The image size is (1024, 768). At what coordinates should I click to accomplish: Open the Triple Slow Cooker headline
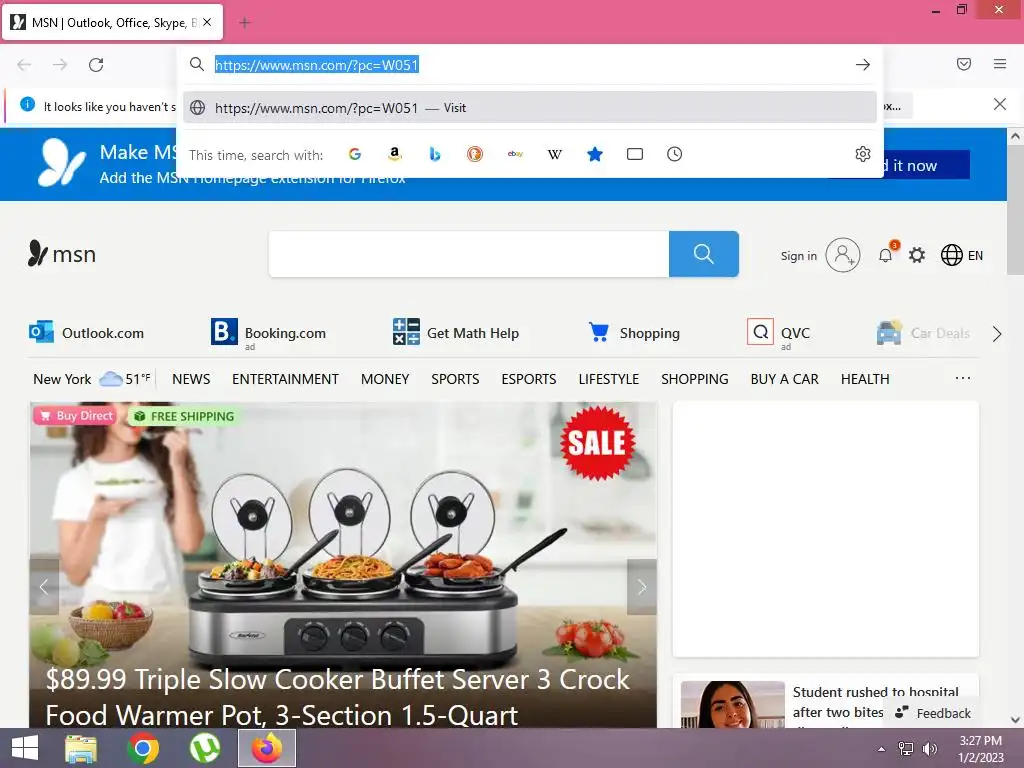pyautogui.click(x=338, y=696)
